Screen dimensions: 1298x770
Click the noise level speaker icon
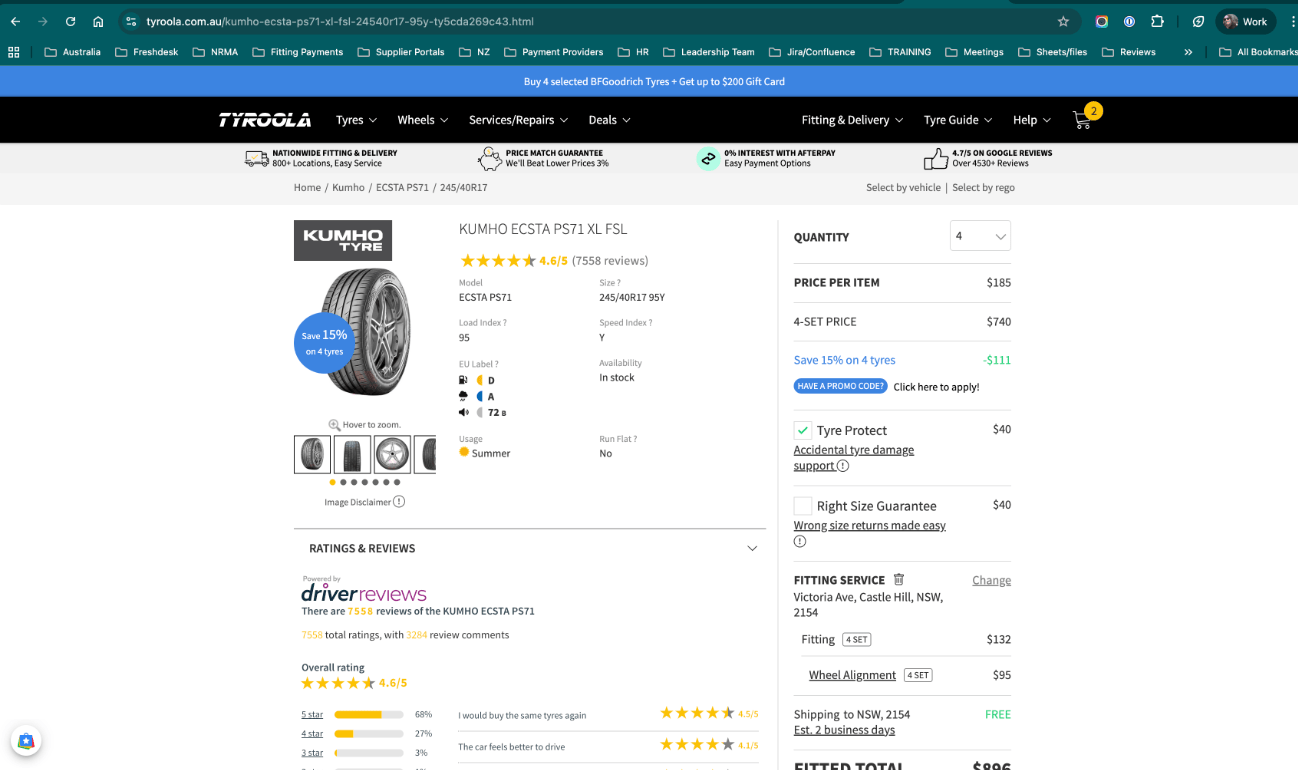point(463,412)
